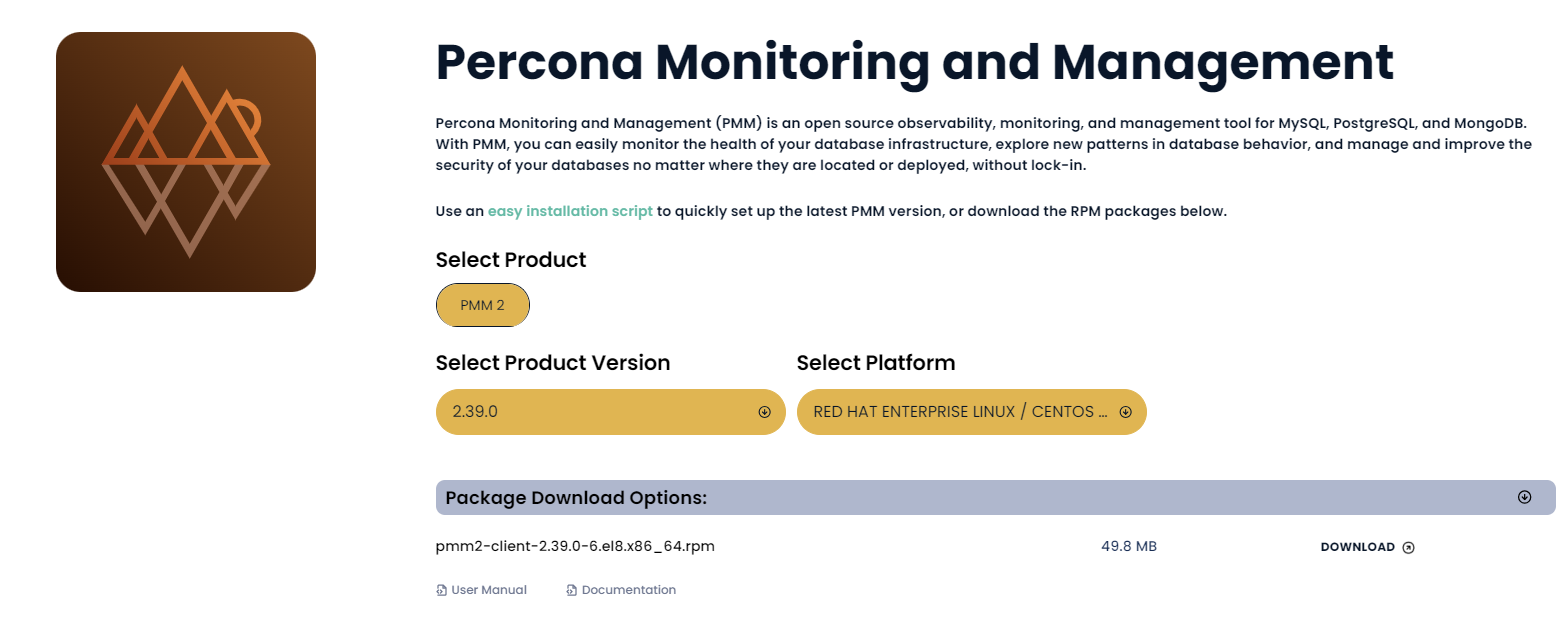Click the Select Product label
Viewport: 1567px width, 620px height.
click(511, 260)
